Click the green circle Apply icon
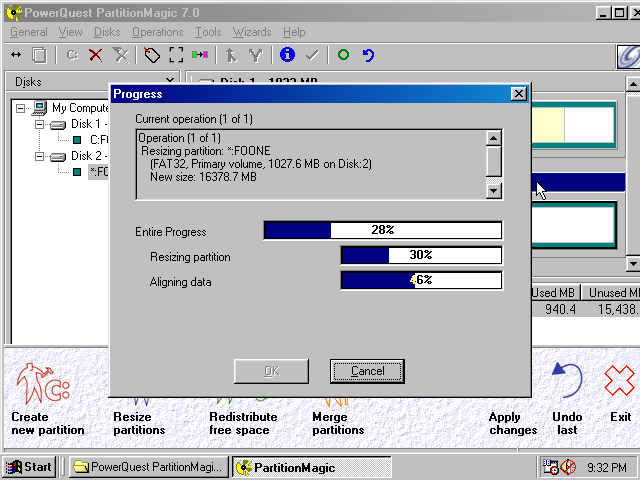The width and height of the screenshot is (640, 480). pyautogui.click(x=343, y=54)
